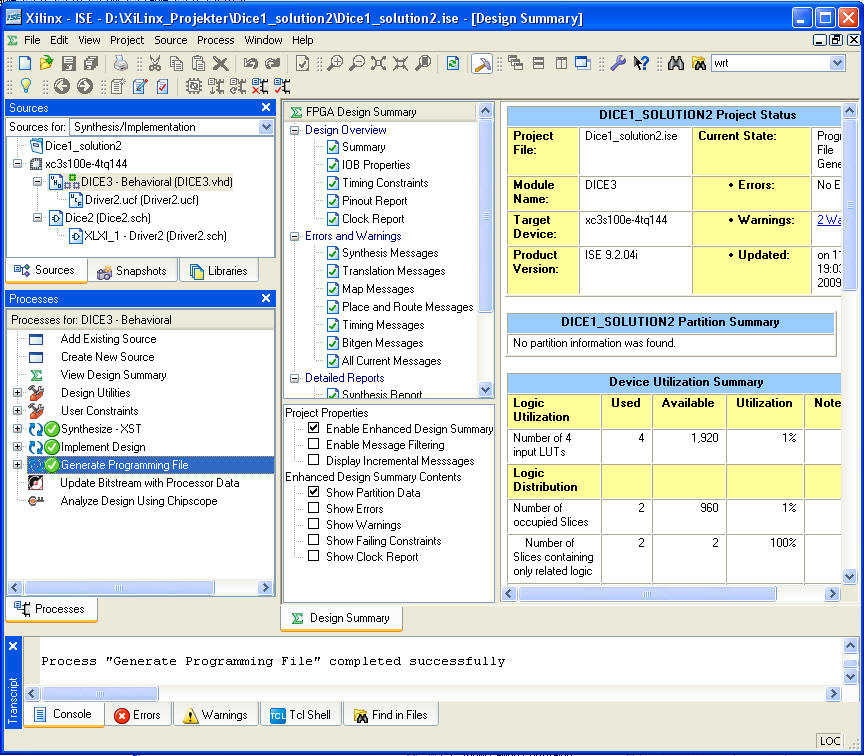Screen dimensions: 864x756
Task: Click the Forward navigation arrow icon
Action: point(84,86)
